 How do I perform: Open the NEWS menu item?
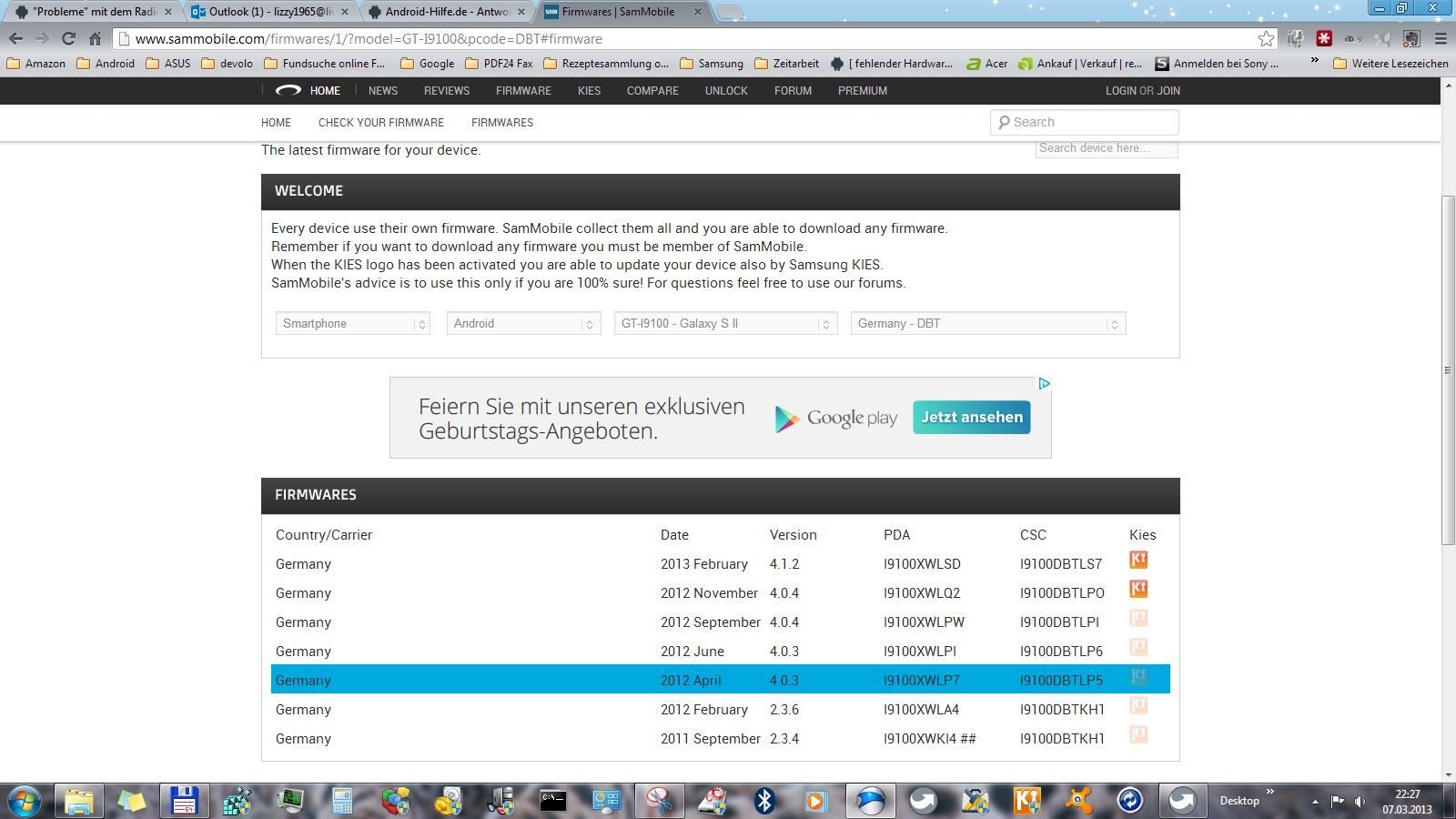[x=383, y=90]
